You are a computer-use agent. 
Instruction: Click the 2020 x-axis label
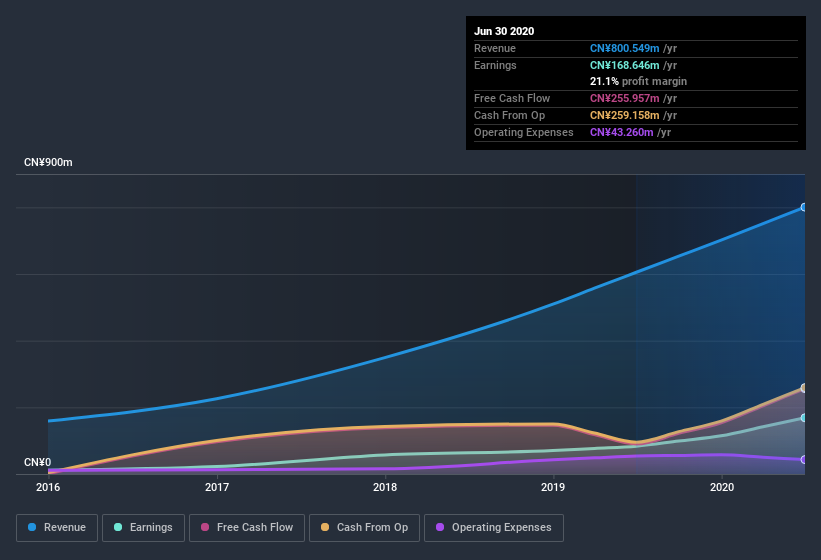tap(722, 488)
